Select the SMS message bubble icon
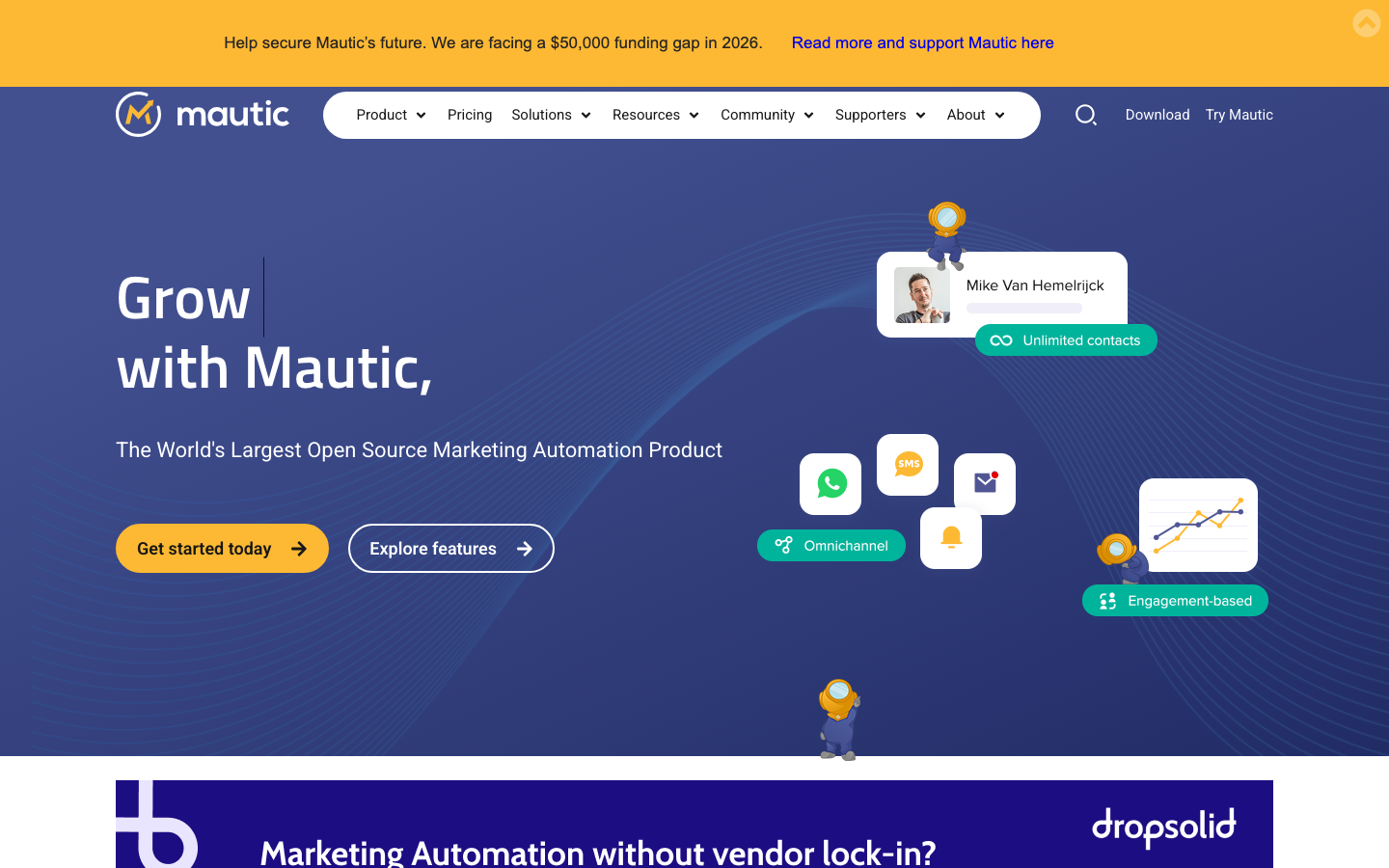The image size is (1389, 868). coord(907,464)
